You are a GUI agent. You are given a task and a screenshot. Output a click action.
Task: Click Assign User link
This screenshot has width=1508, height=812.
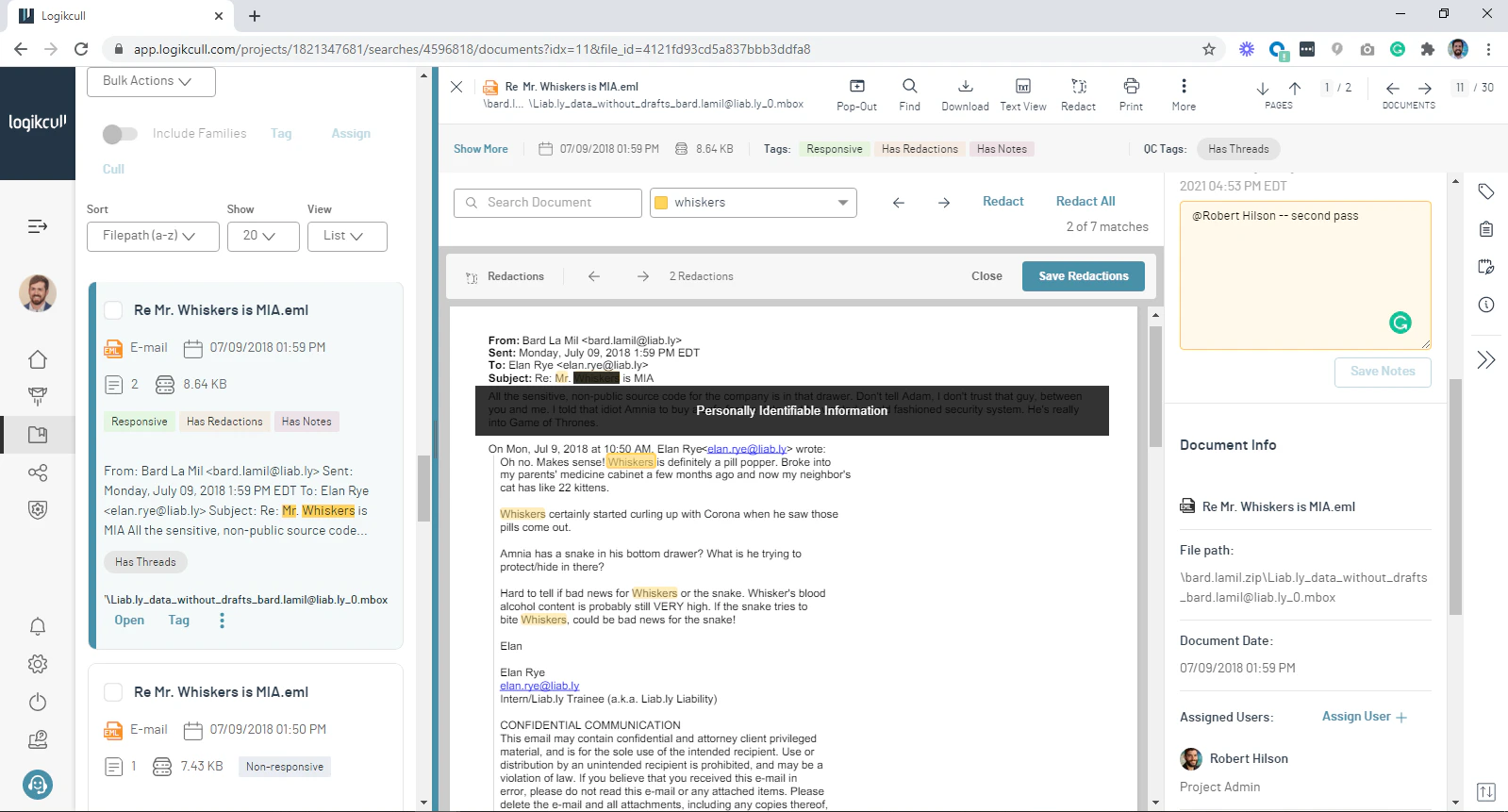1365,717
